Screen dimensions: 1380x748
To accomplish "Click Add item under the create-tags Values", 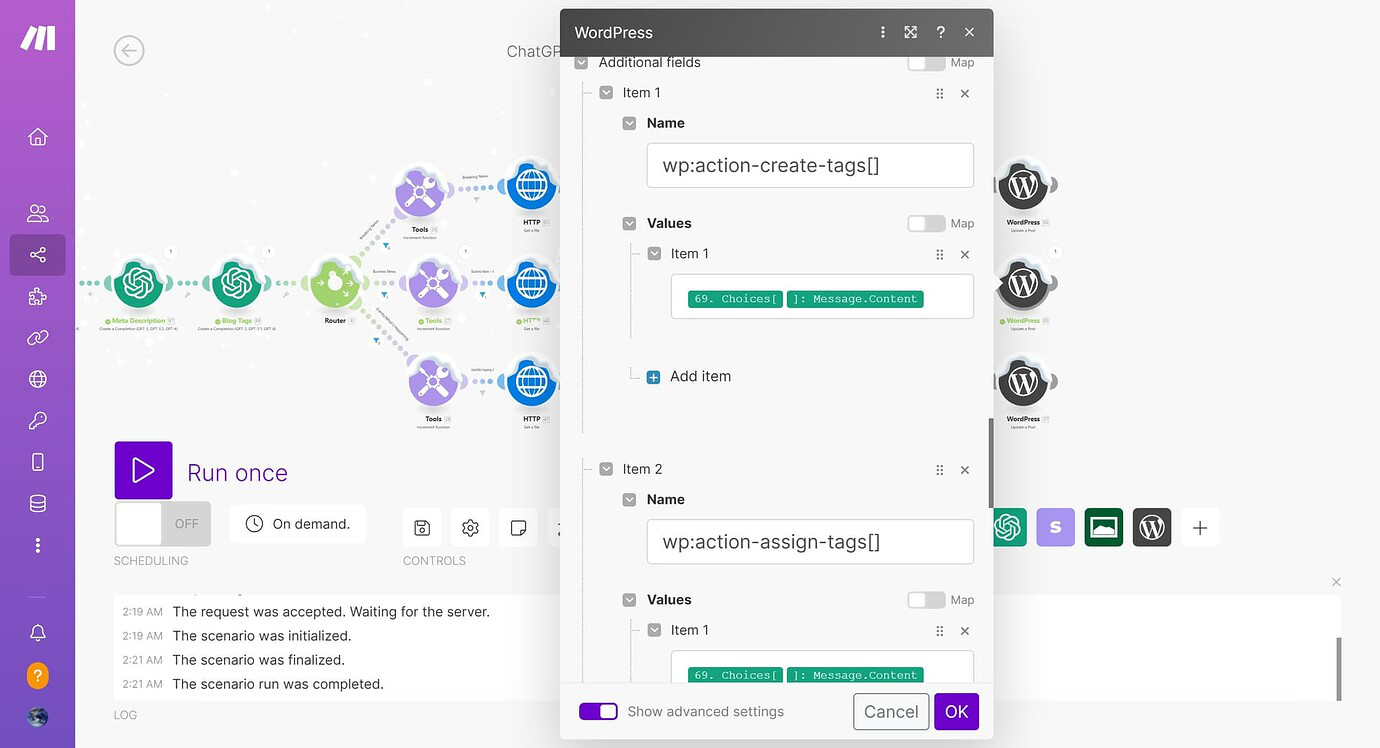I will [x=689, y=376].
